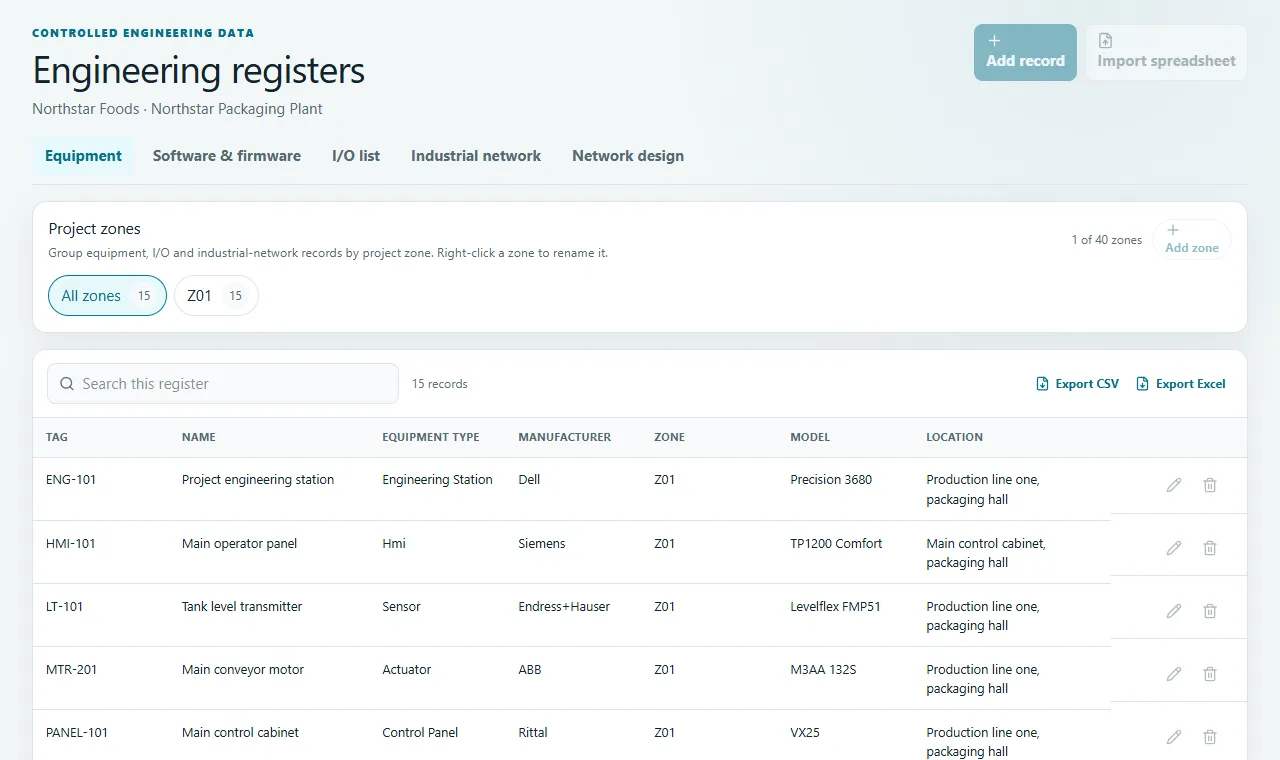
Task: Click the 'Main operator panel' cell
Action: [x=240, y=544]
